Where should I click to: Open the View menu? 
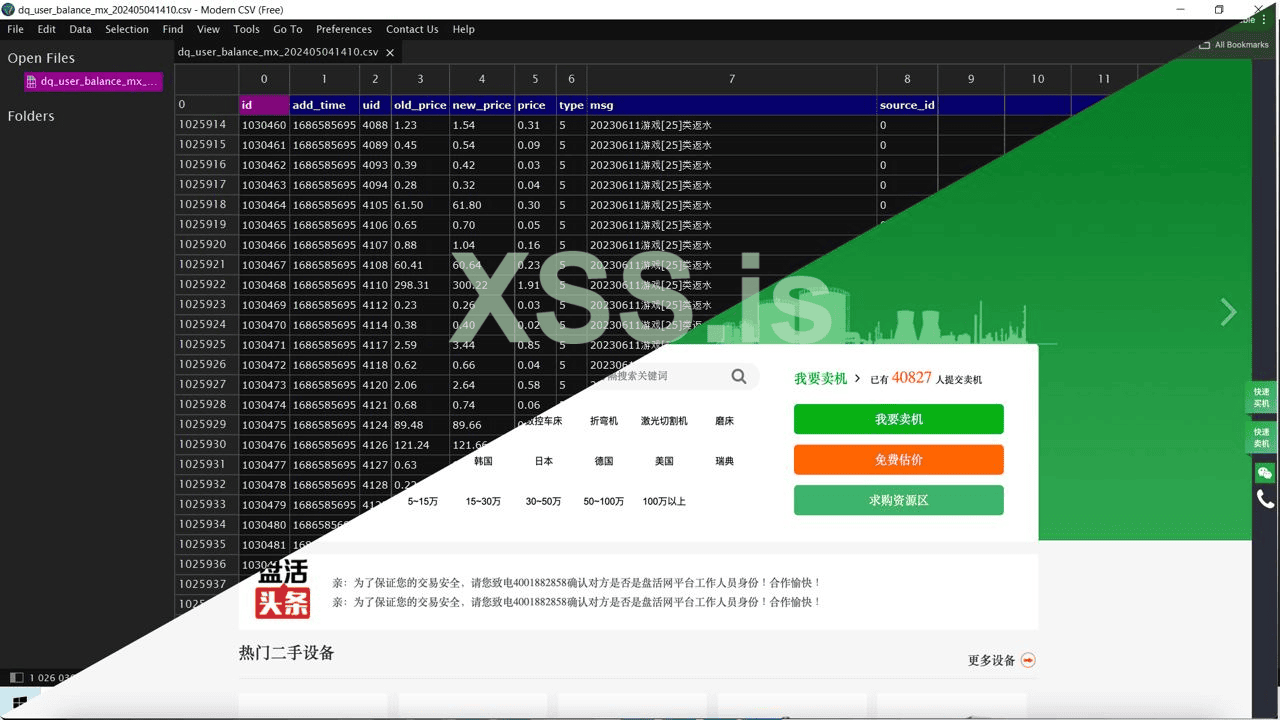pos(208,29)
